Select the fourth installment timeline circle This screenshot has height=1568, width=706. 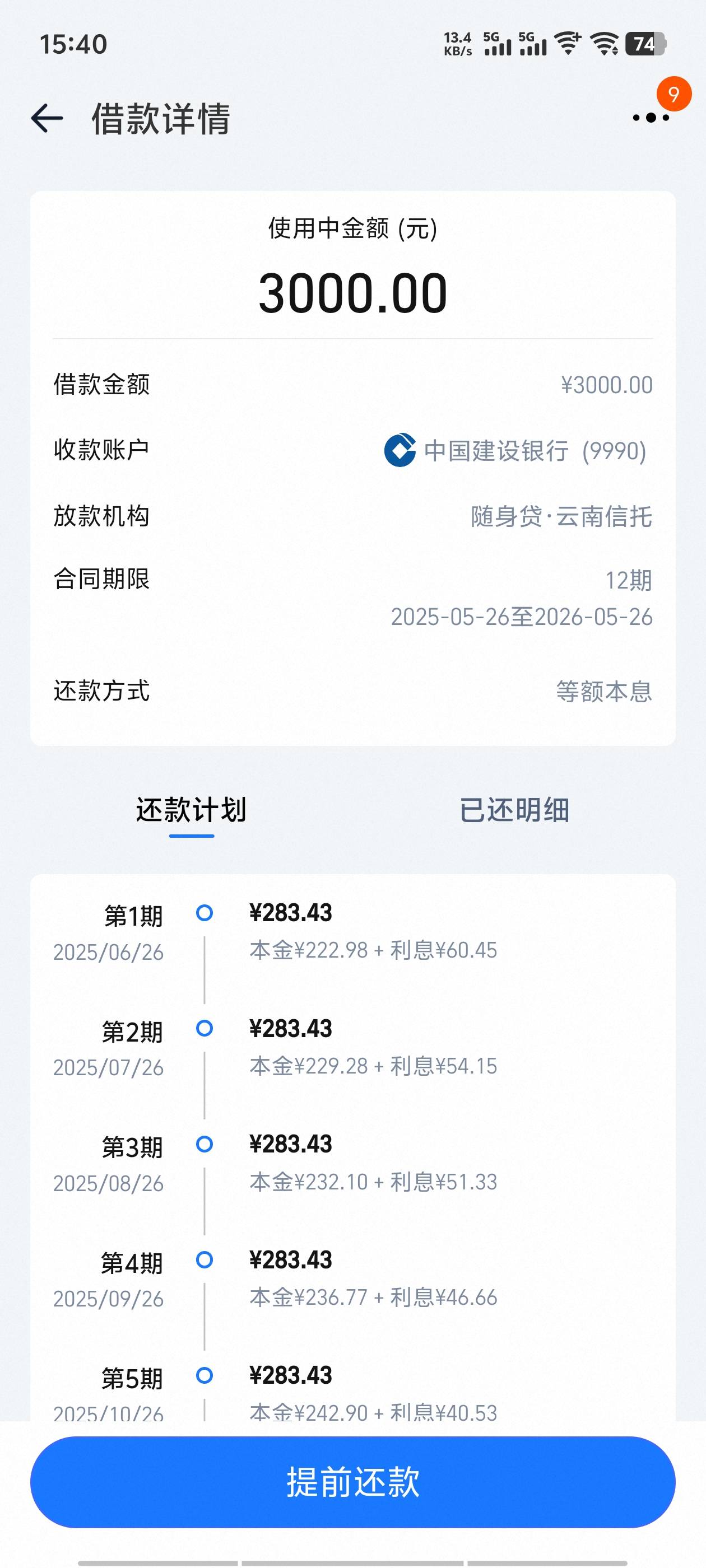pyautogui.click(x=205, y=1260)
